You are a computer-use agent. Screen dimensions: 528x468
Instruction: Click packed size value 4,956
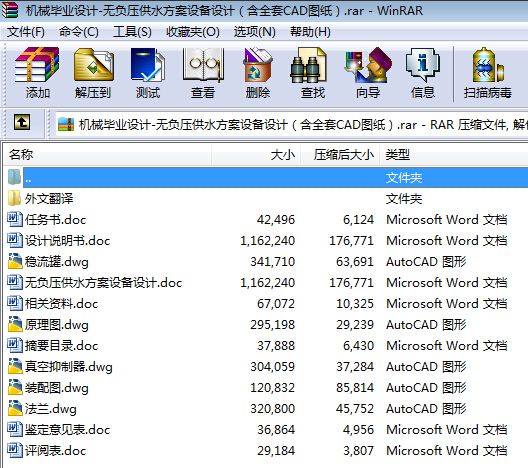point(358,430)
